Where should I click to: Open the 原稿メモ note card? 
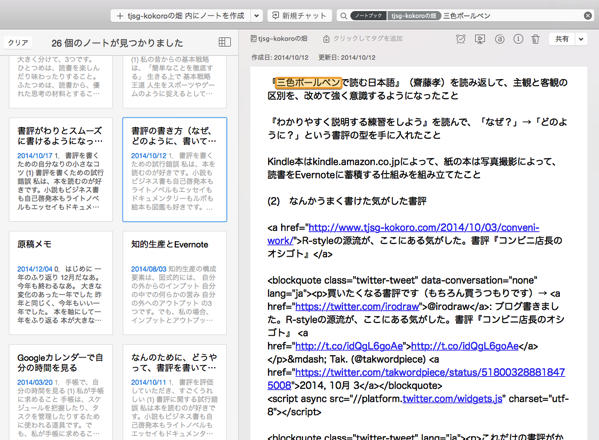click(x=61, y=283)
